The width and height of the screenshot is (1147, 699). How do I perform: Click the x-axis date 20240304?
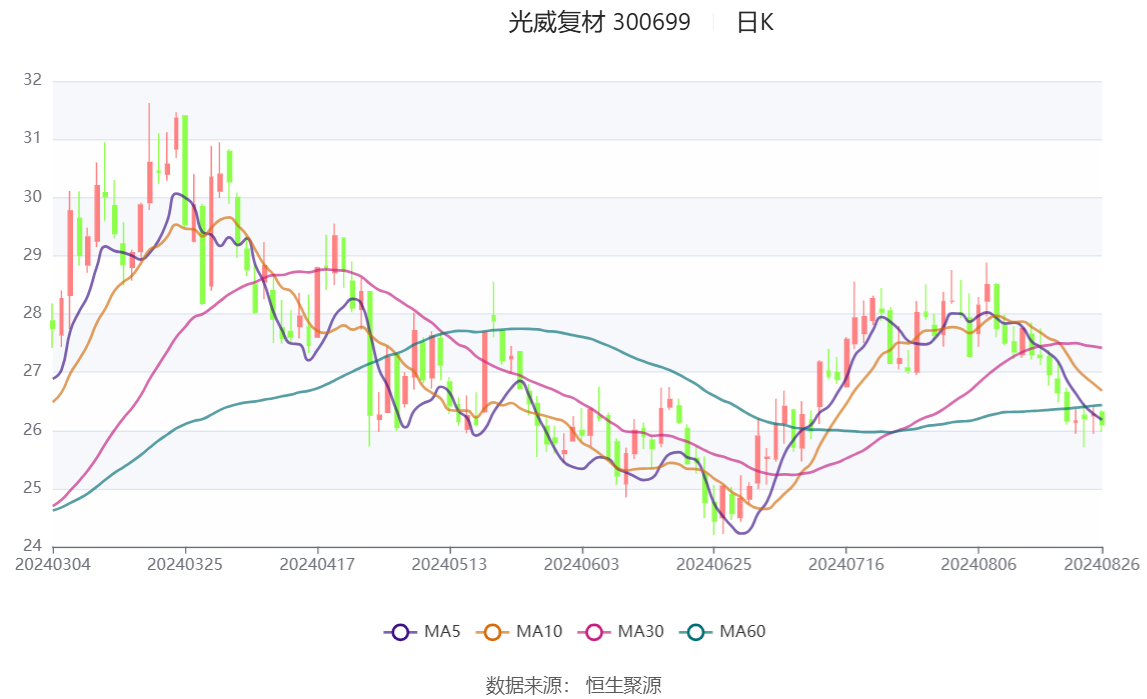[53, 564]
